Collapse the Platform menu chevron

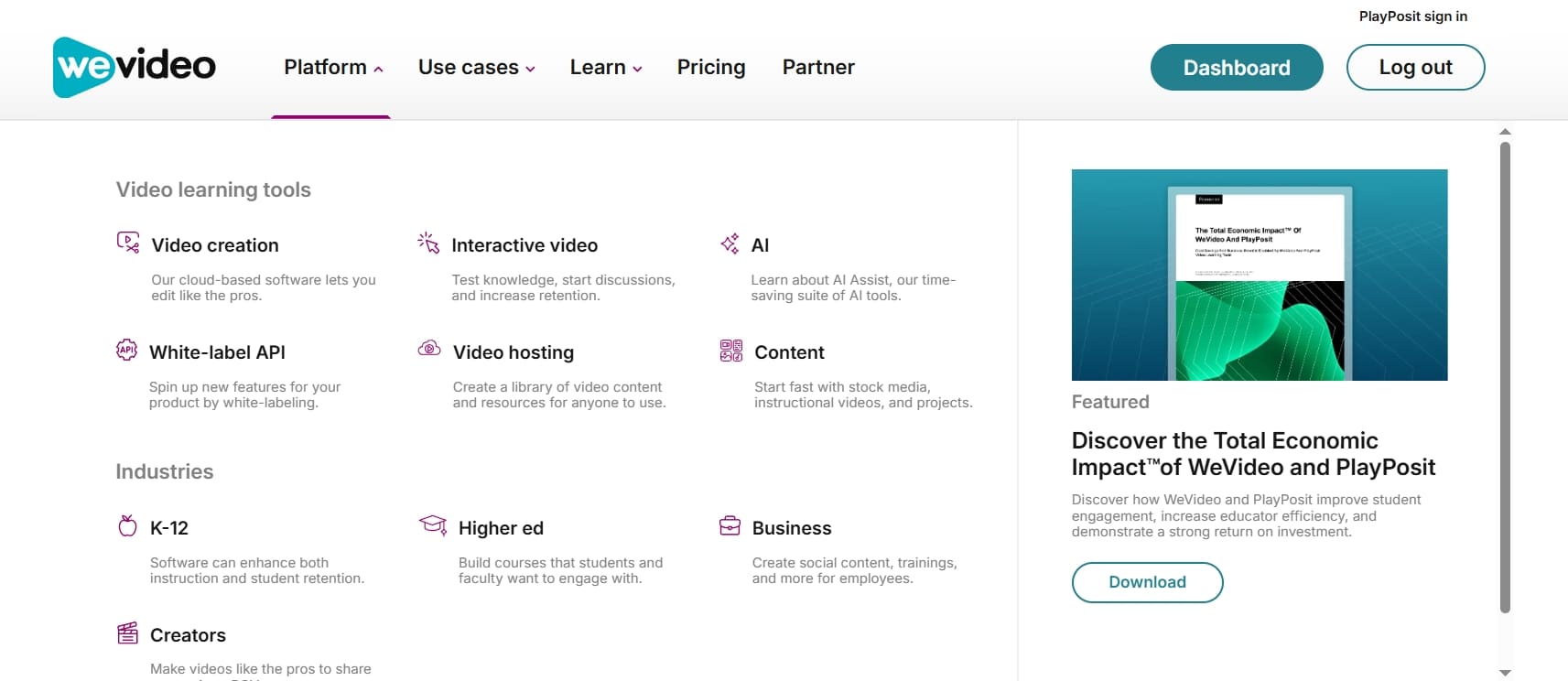(378, 69)
